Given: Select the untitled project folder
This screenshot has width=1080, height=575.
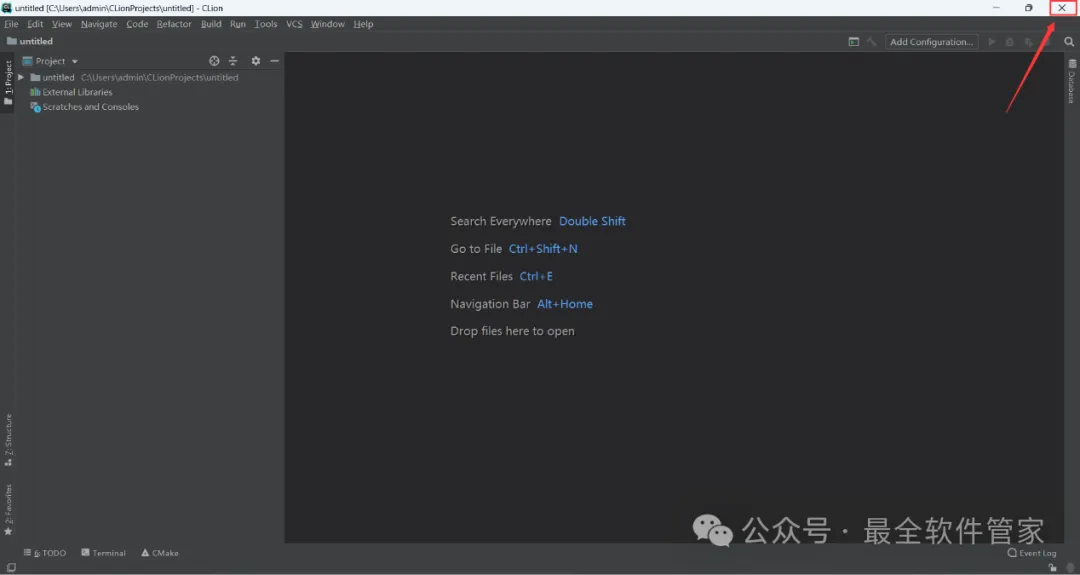Looking at the screenshot, I should 58,78.
